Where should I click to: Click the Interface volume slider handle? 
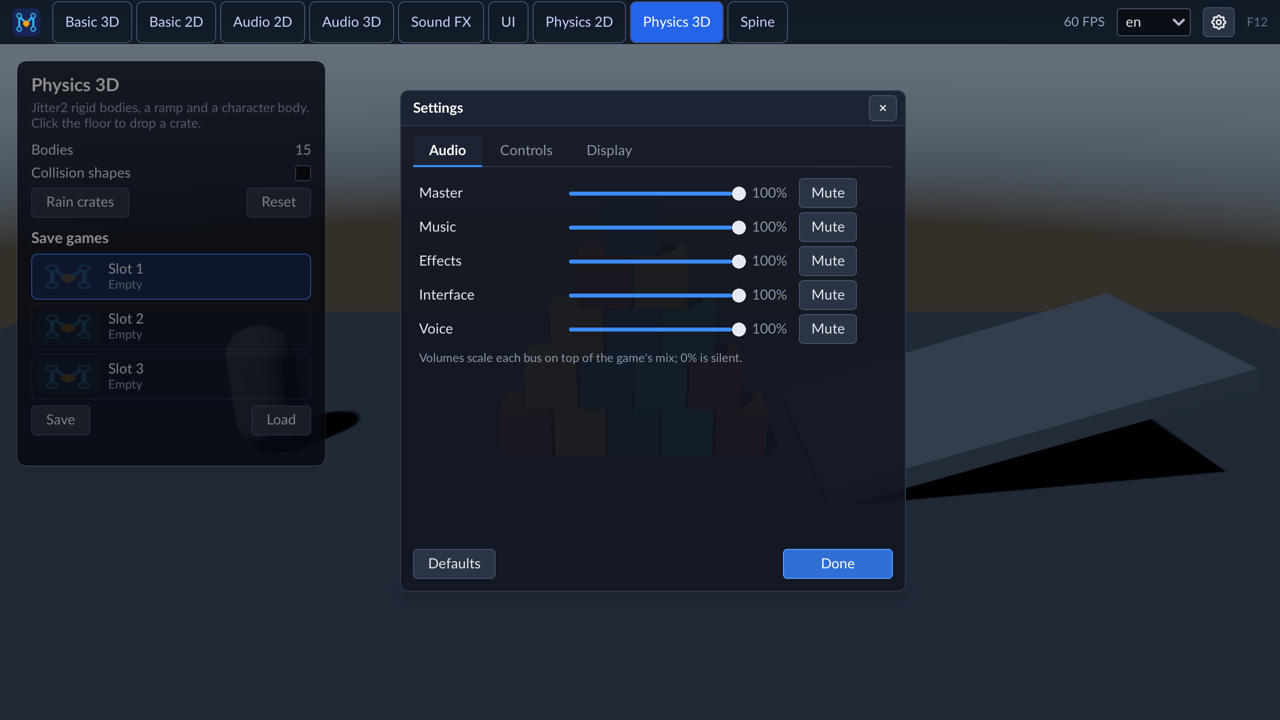[x=738, y=295]
